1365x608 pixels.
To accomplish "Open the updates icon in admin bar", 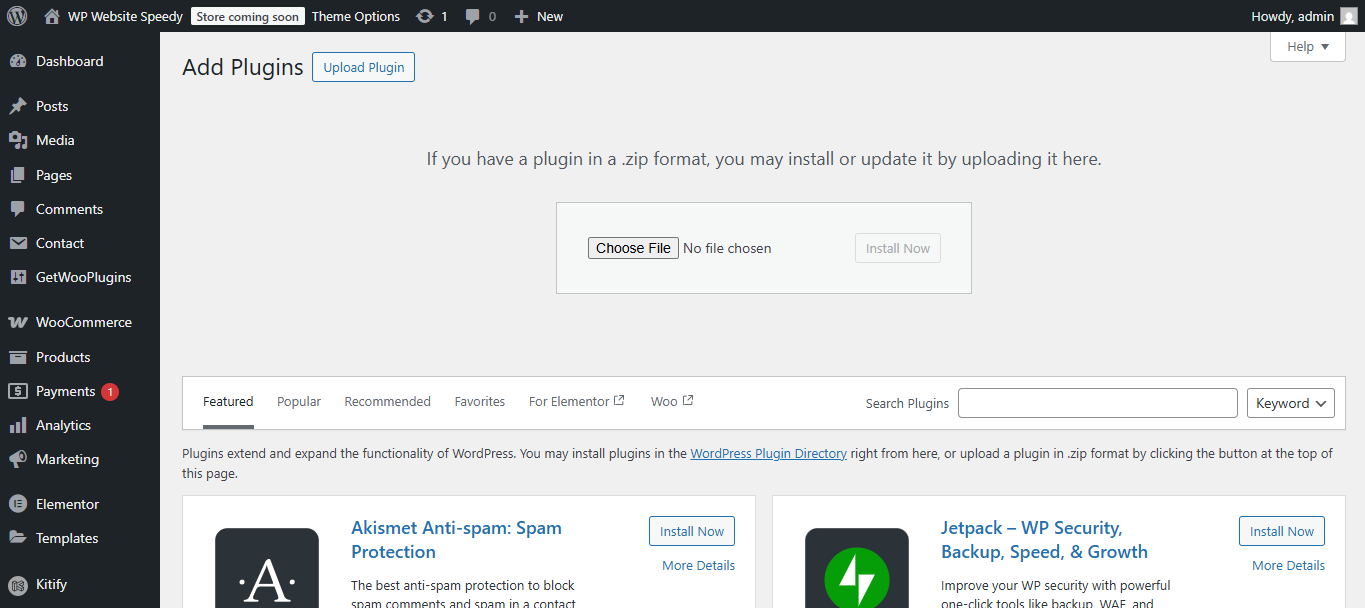I will [425, 16].
